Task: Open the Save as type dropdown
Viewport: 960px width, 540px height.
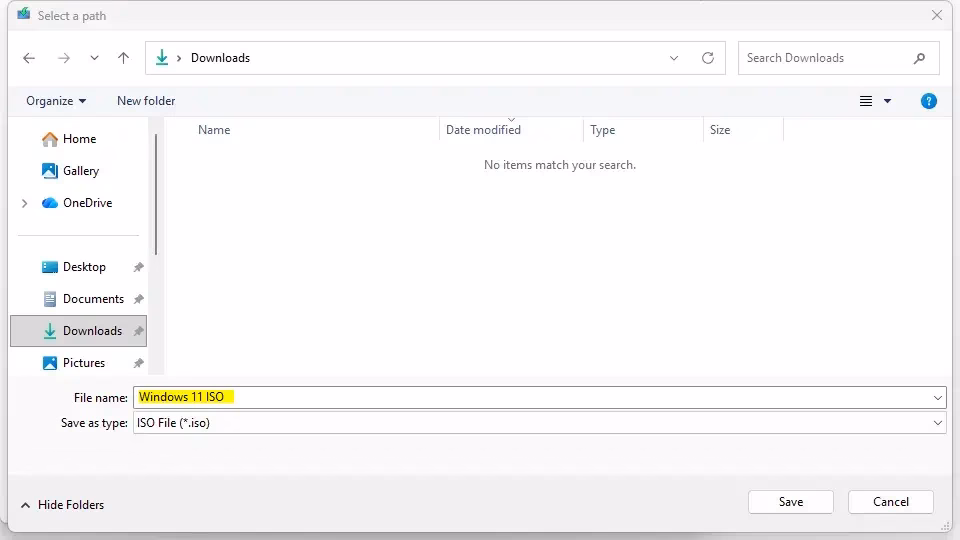Action: (937, 423)
